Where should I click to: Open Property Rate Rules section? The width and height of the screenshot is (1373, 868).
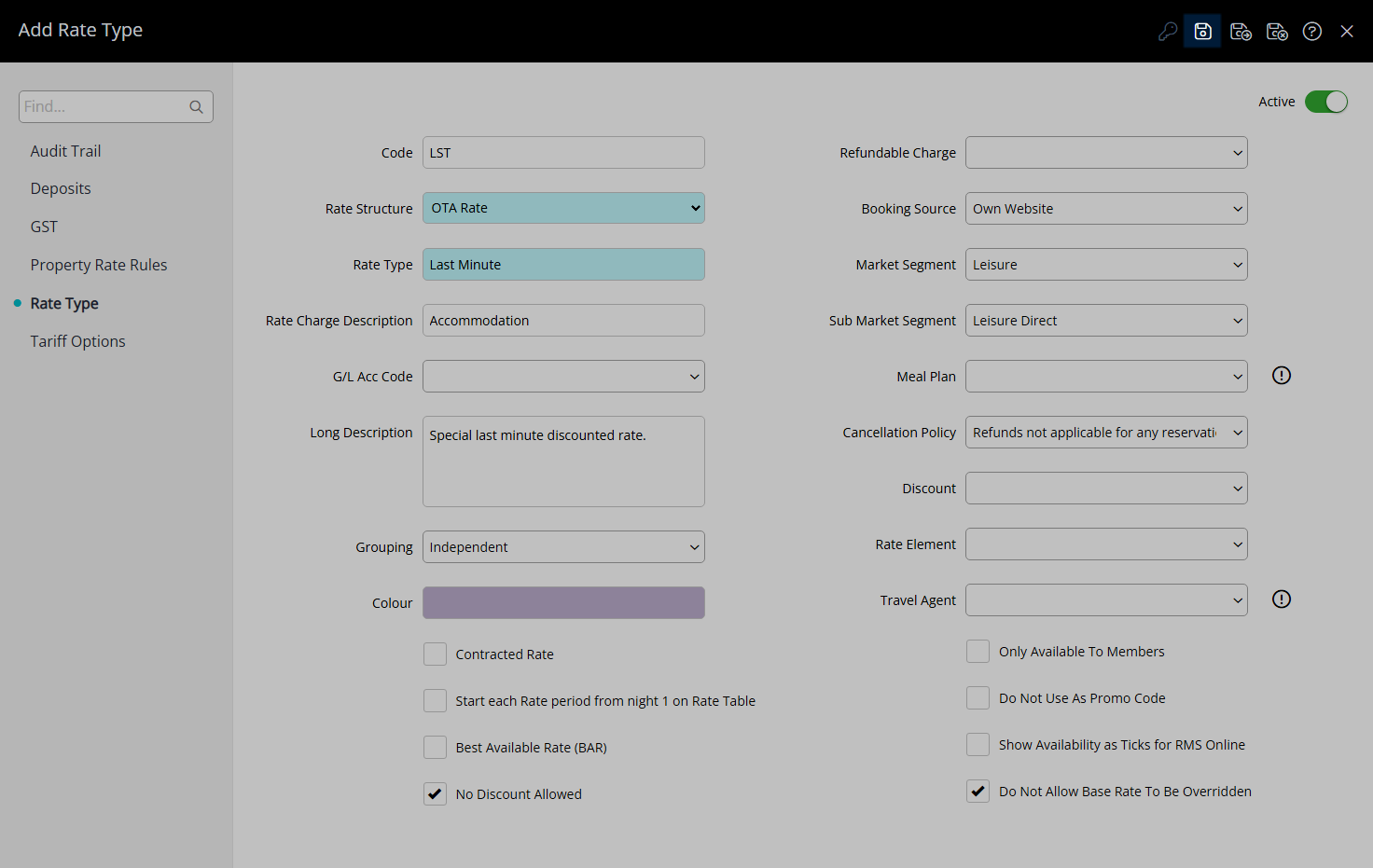click(x=99, y=265)
